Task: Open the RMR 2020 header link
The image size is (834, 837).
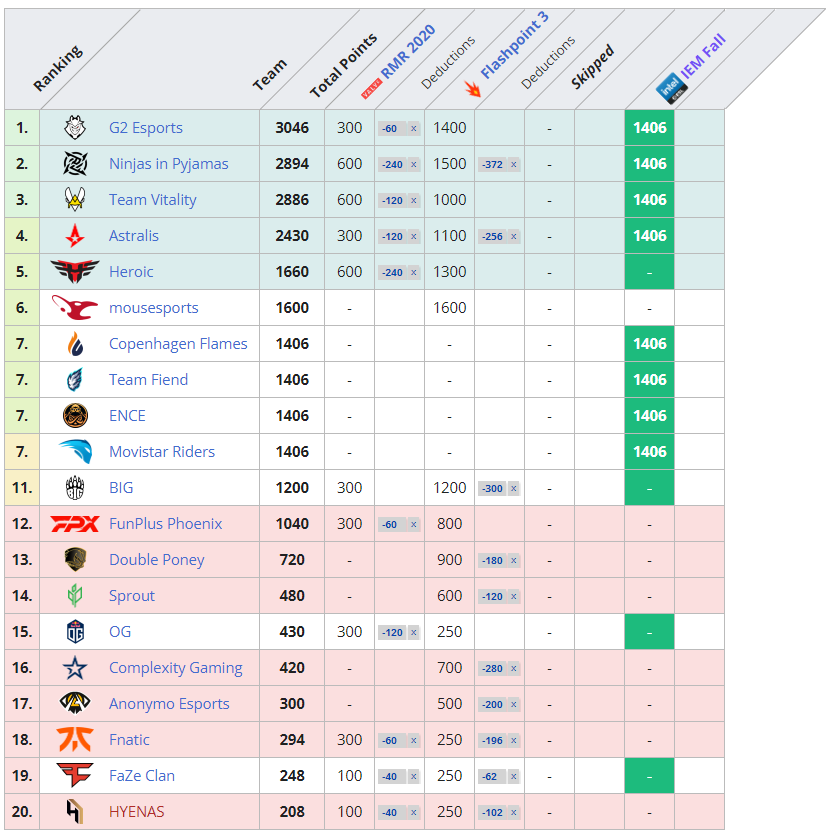Action: click(408, 52)
